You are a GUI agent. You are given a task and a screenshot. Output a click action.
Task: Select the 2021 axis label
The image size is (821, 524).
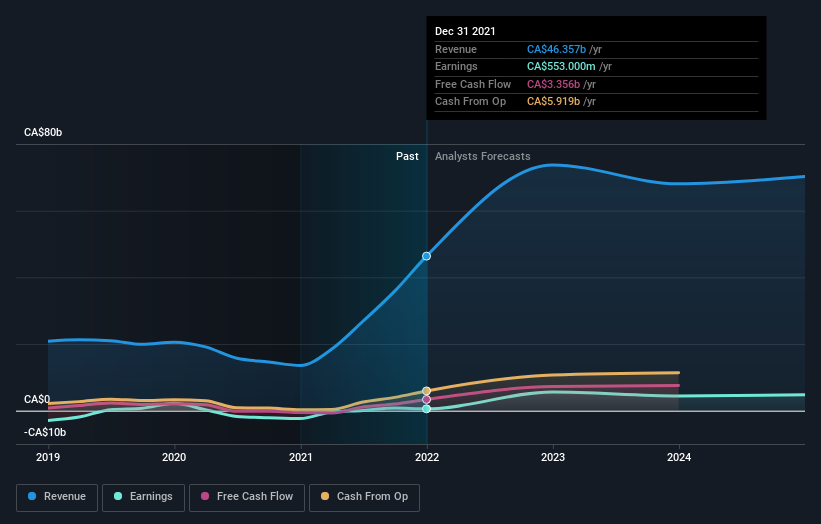[301, 457]
